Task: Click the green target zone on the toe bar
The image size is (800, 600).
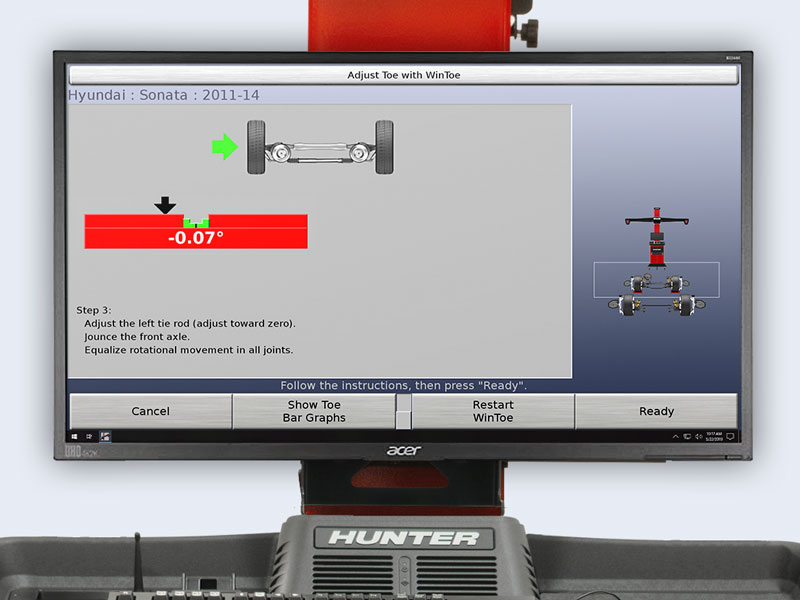Action: (196, 220)
